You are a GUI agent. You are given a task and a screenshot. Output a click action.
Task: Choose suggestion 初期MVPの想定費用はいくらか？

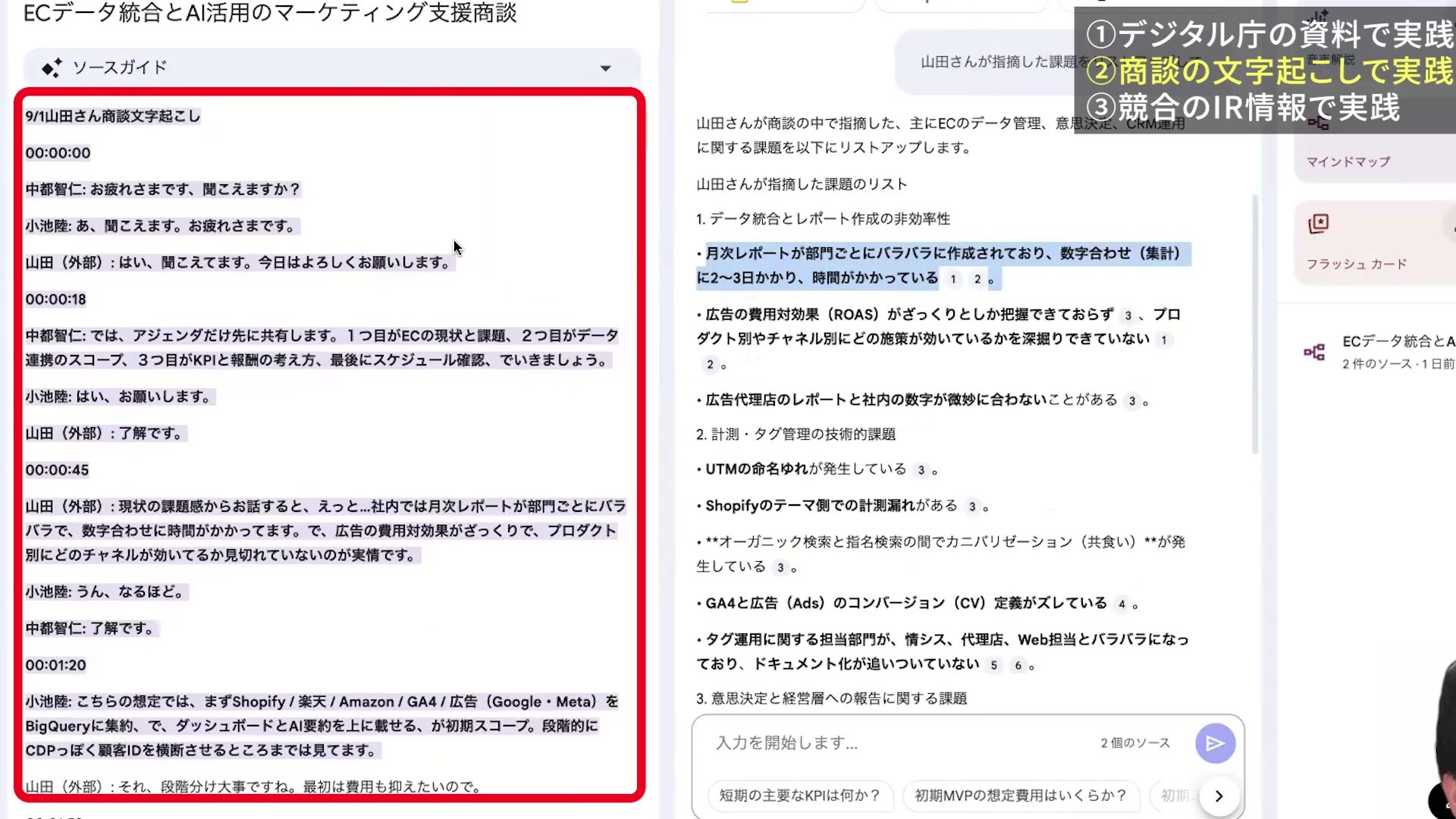[x=1021, y=795]
